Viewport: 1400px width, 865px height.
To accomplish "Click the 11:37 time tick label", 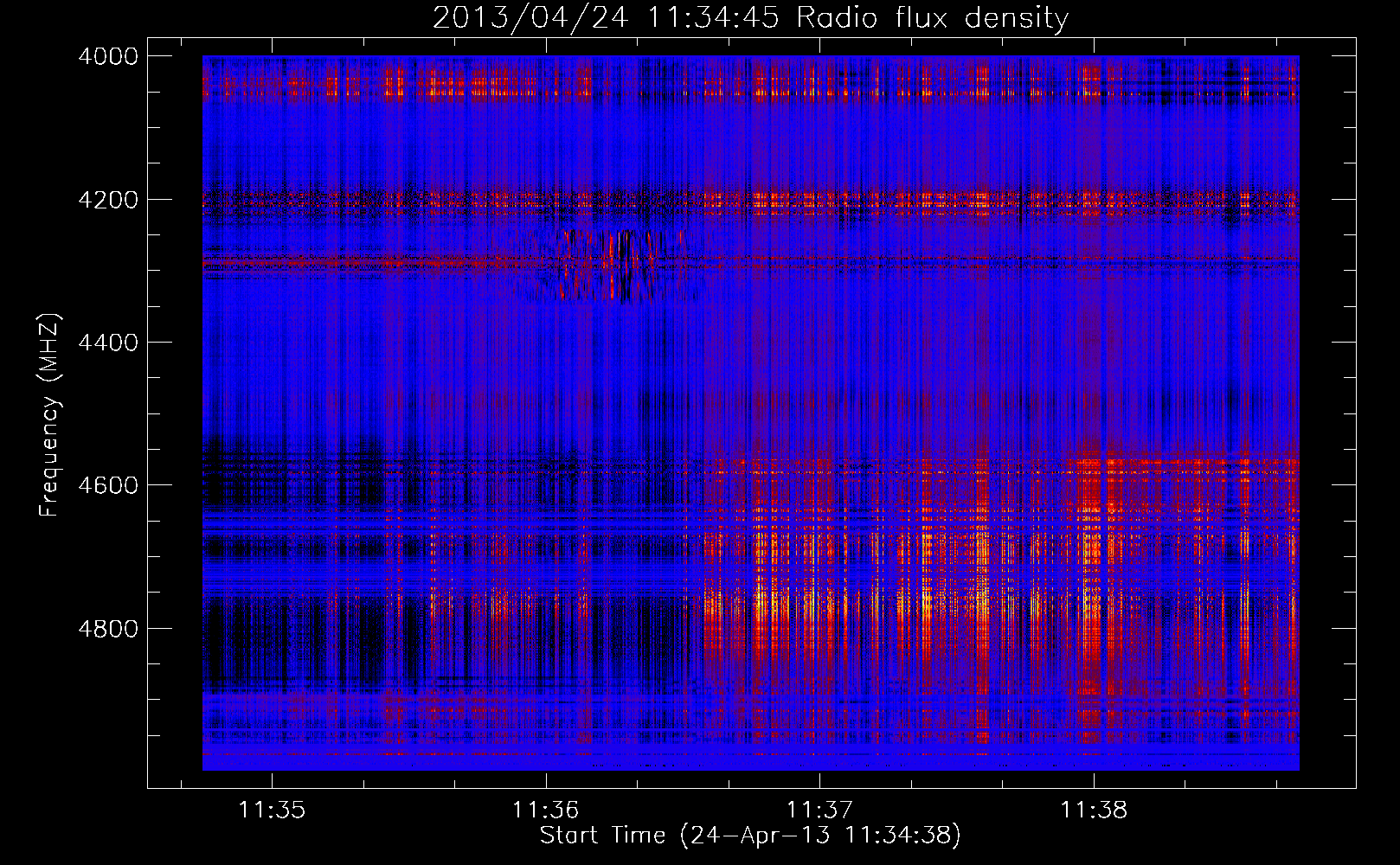I will [x=819, y=811].
